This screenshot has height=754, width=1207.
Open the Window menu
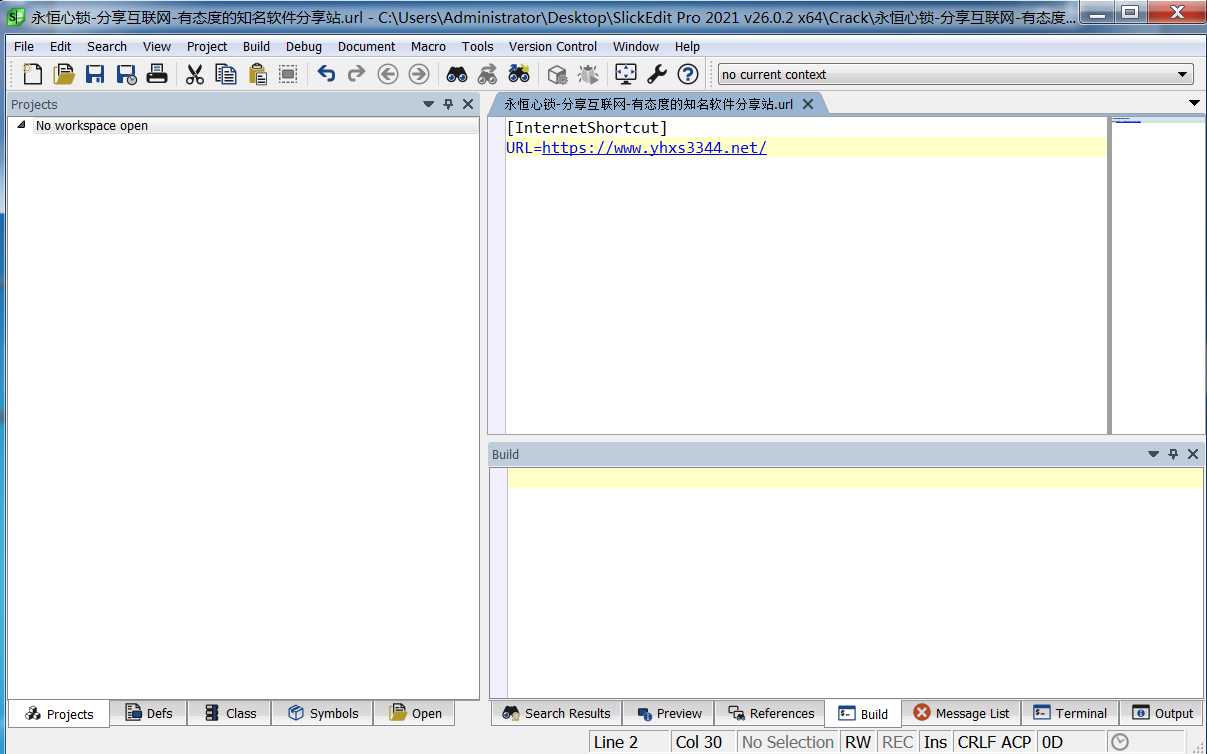pyautogui.click(x=636, y=46)
